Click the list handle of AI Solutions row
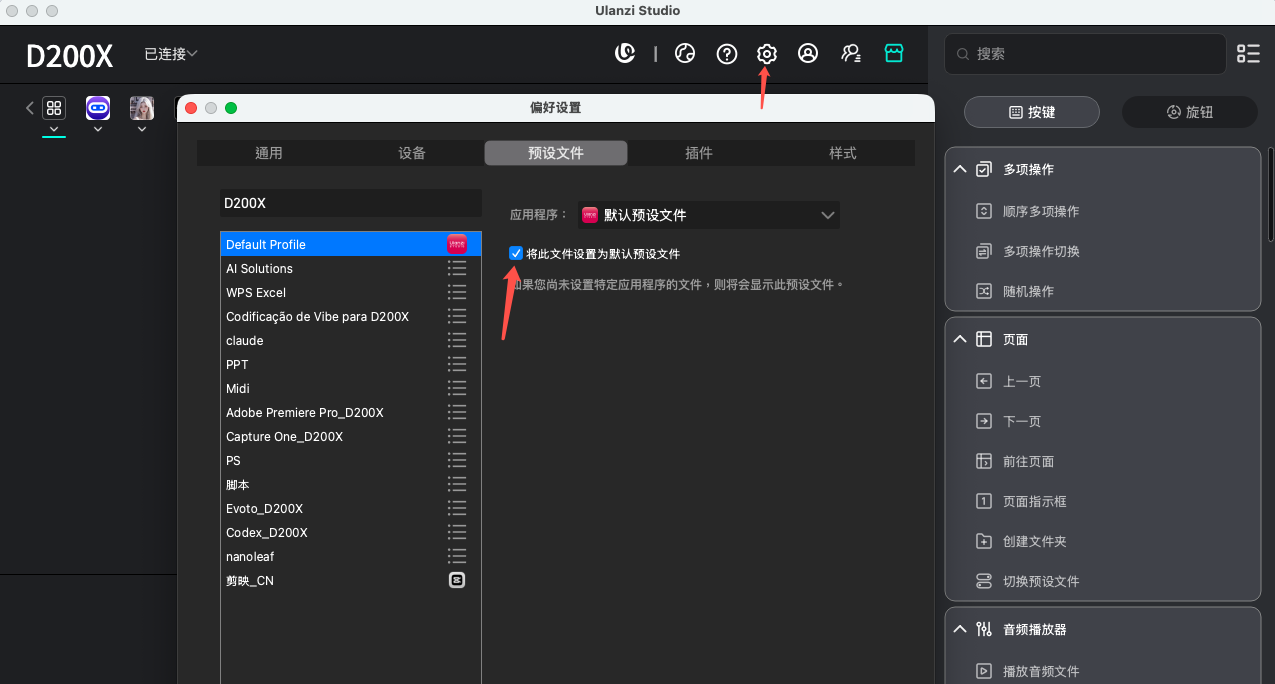1275x684 pixels. pos(457,268)
